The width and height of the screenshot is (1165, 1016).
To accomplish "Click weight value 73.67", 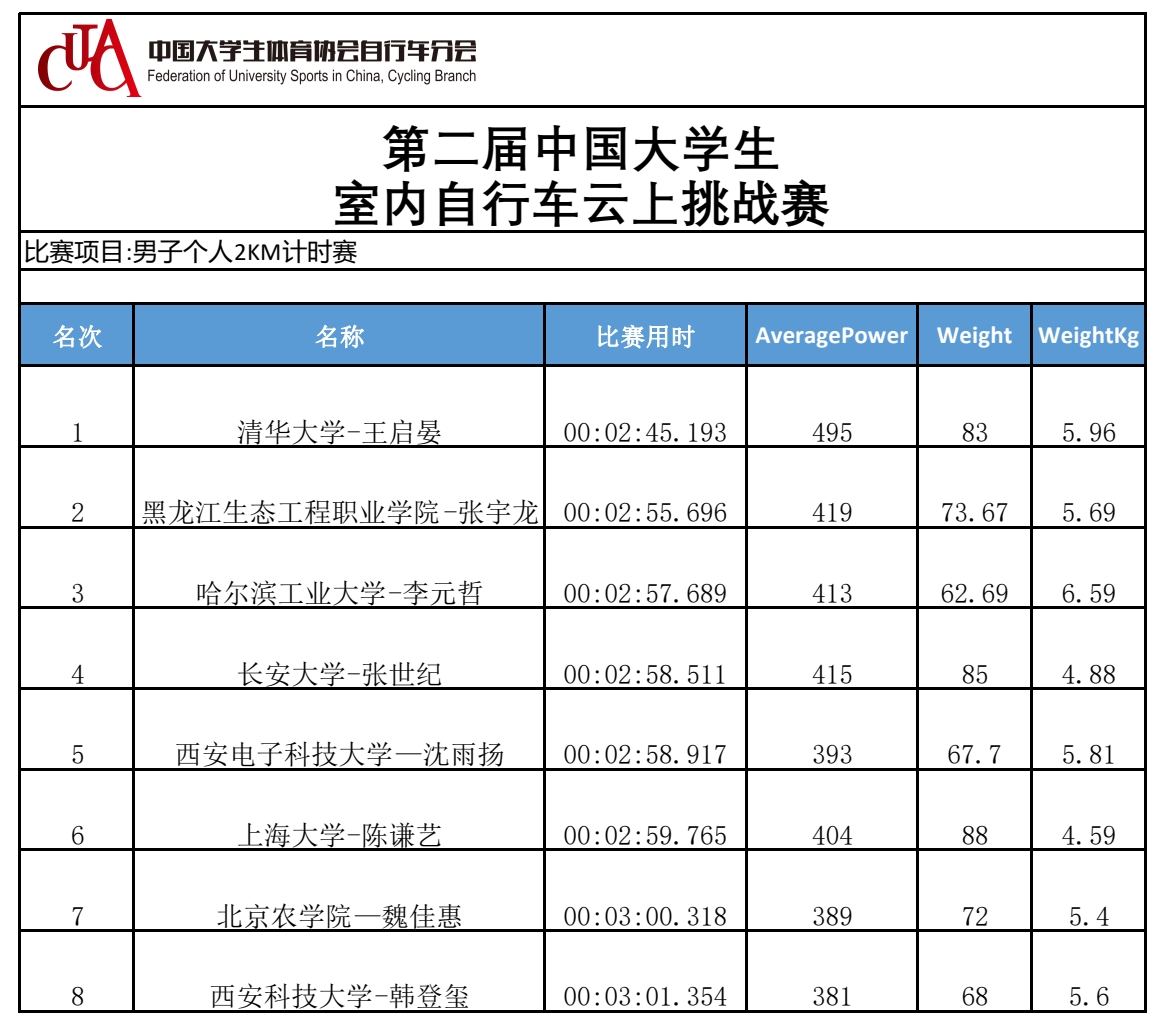I will click(x=974, y=513).
